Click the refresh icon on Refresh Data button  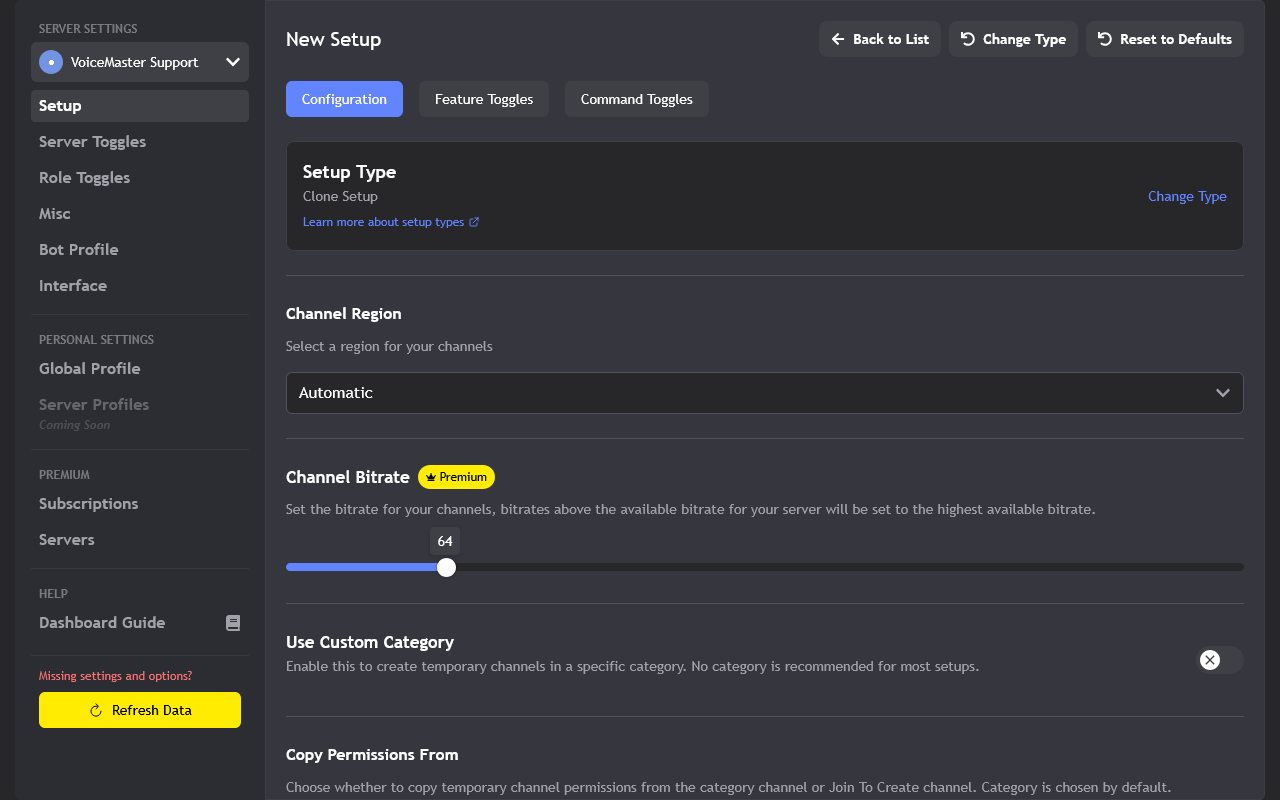95,710
